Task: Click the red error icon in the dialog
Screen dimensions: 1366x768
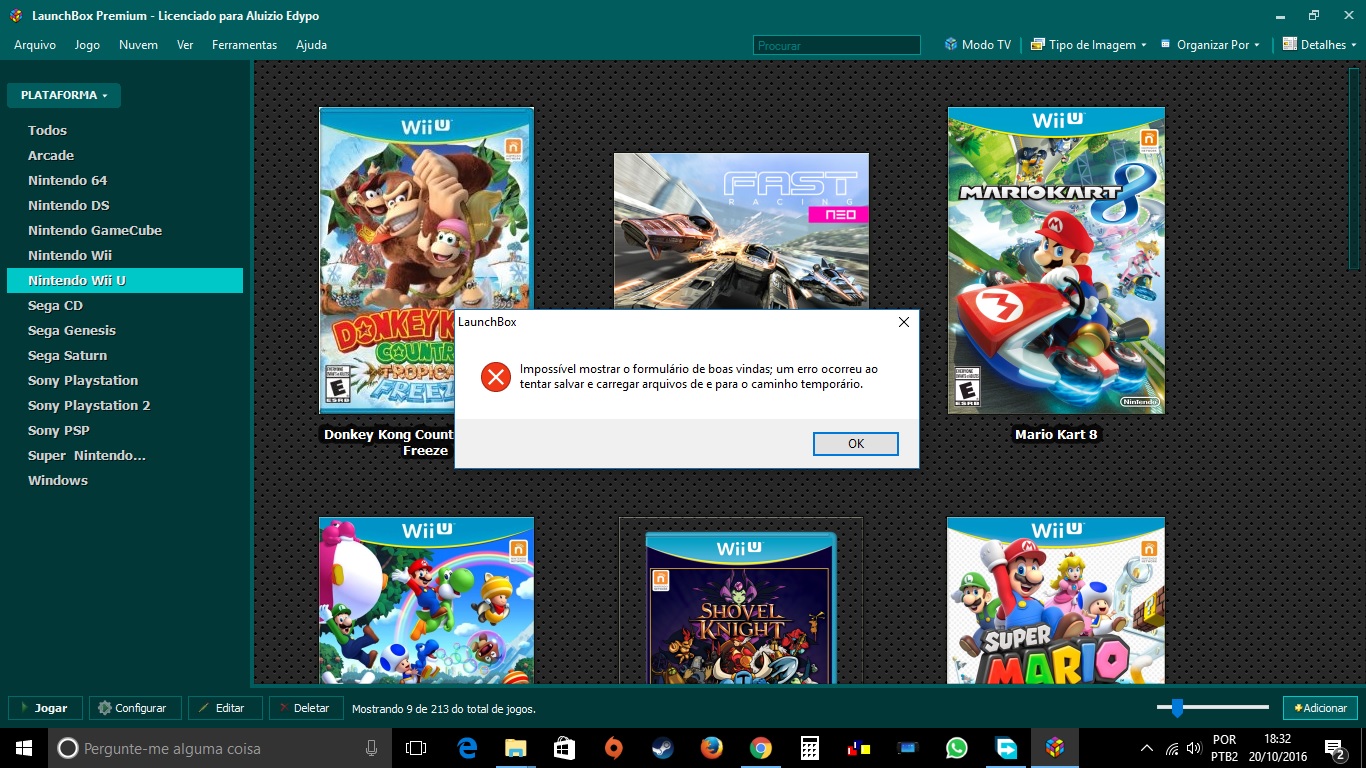Action: tap(496, 377)
